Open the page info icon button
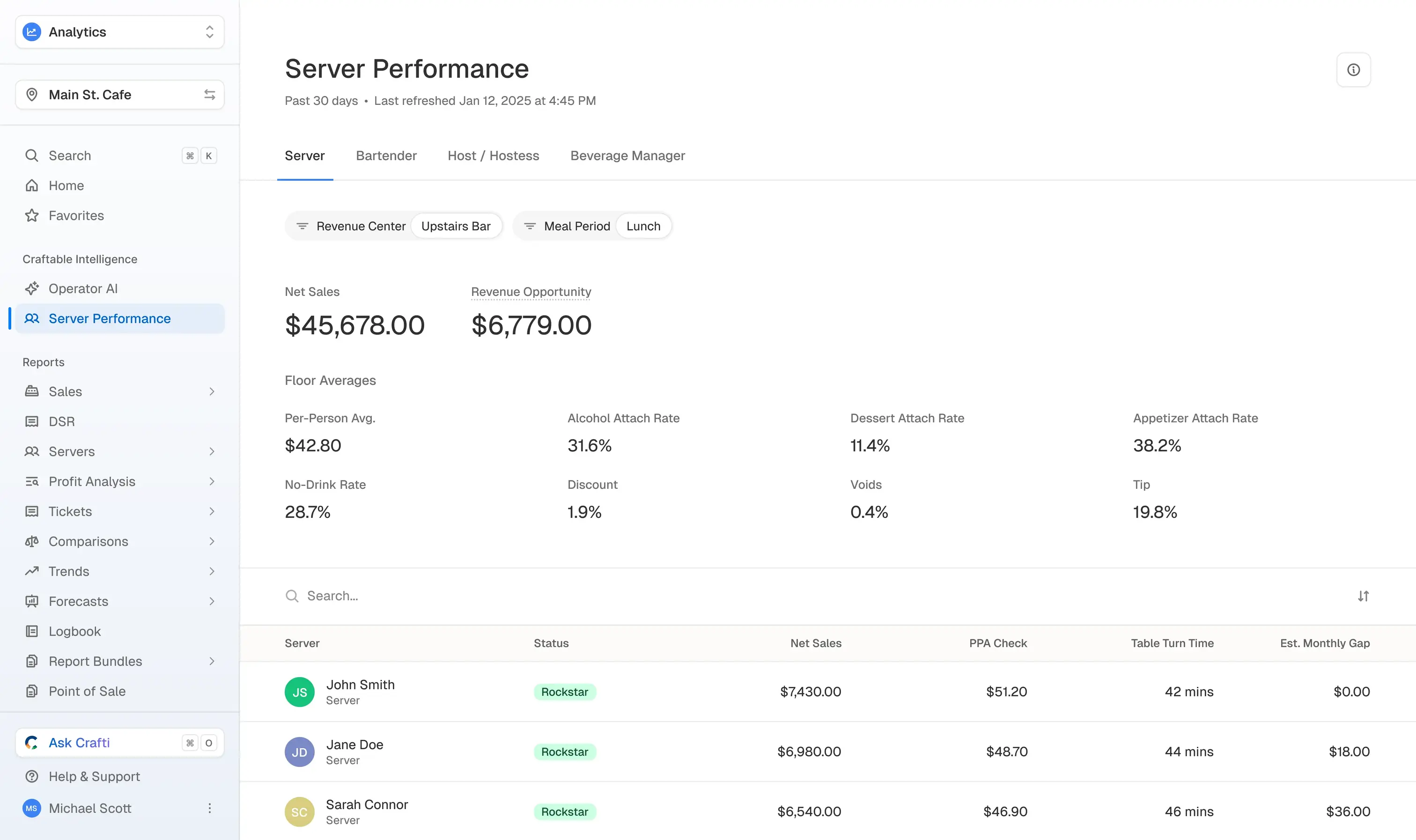Image resolution: width=1416 pixels, height=840 pixels. (x=1353, y=70)
